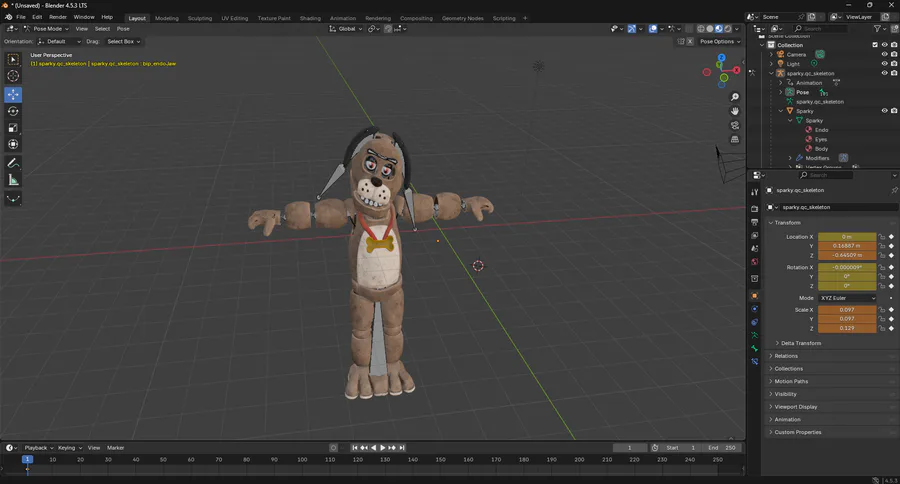Open the Global transform orientation dropdown
Viewport: 900px width, 484px height.
tap(346, 29)
